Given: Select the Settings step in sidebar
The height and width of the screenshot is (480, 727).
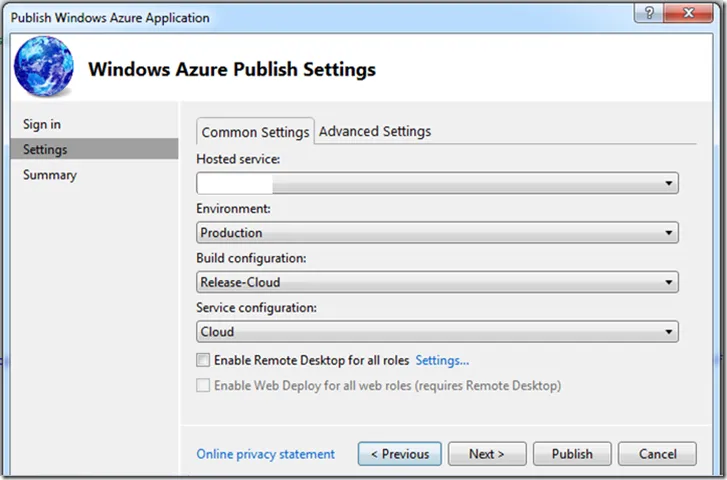Looking at the screenshot, I should [x=94, y=149].
